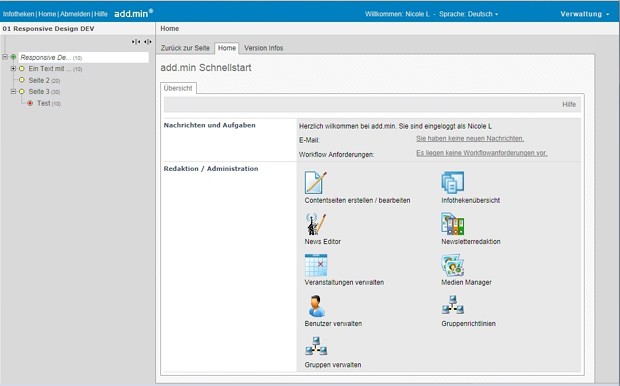This screenshot has height=386, width=620.
Task: Click 'add.min Schnellstart' heading
Action: (x=206, y=68)
